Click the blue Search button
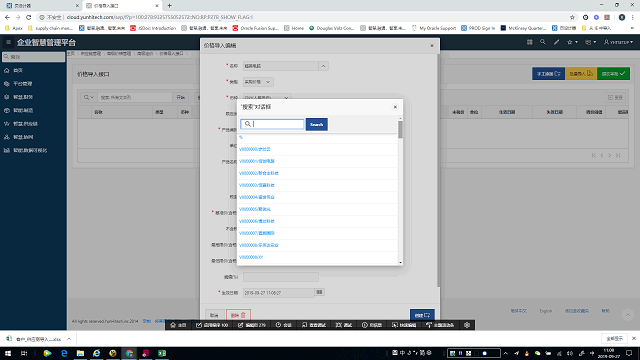640x360 pixels. (x=317, y=124)
